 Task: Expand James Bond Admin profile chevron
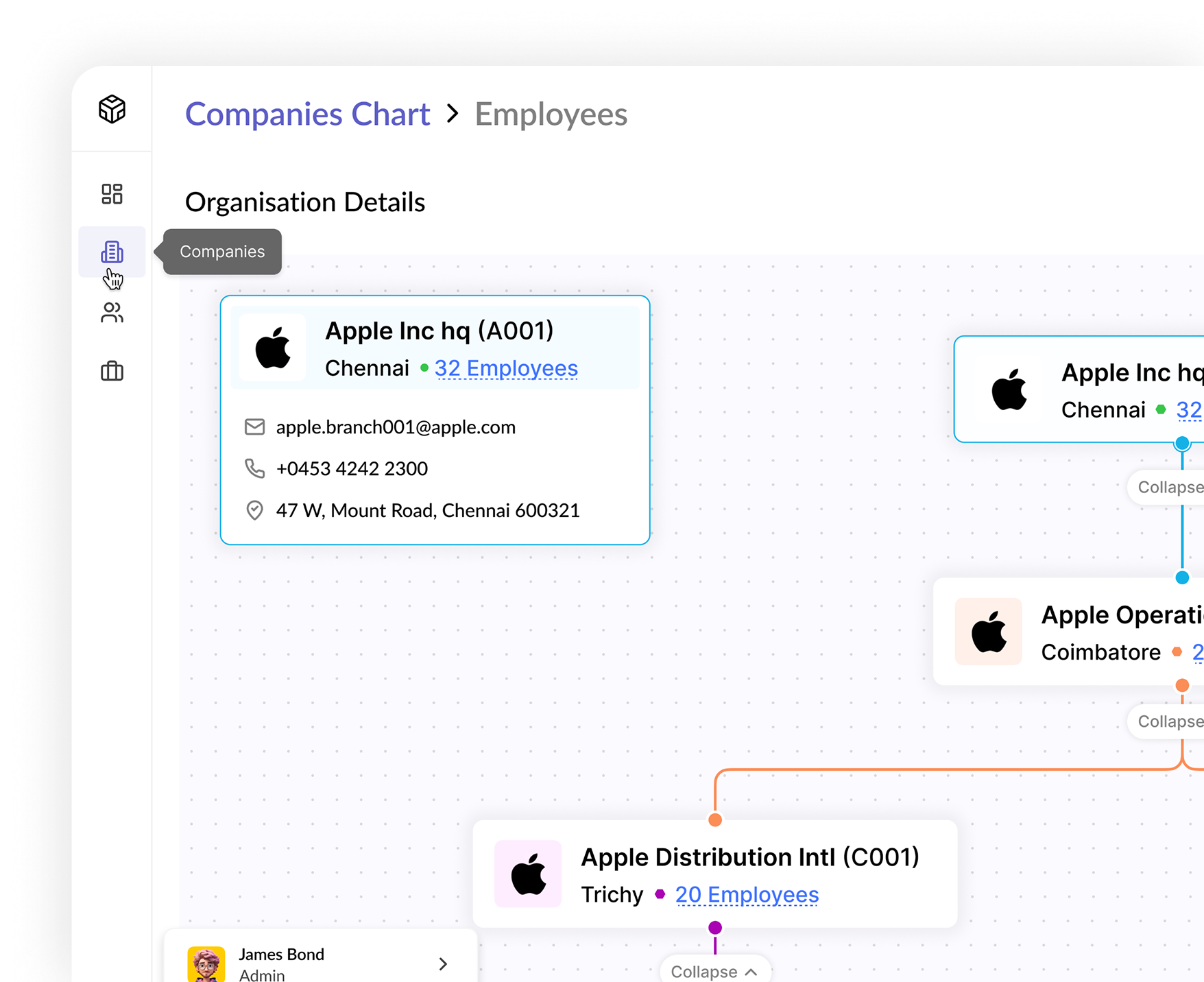point(443,964)
